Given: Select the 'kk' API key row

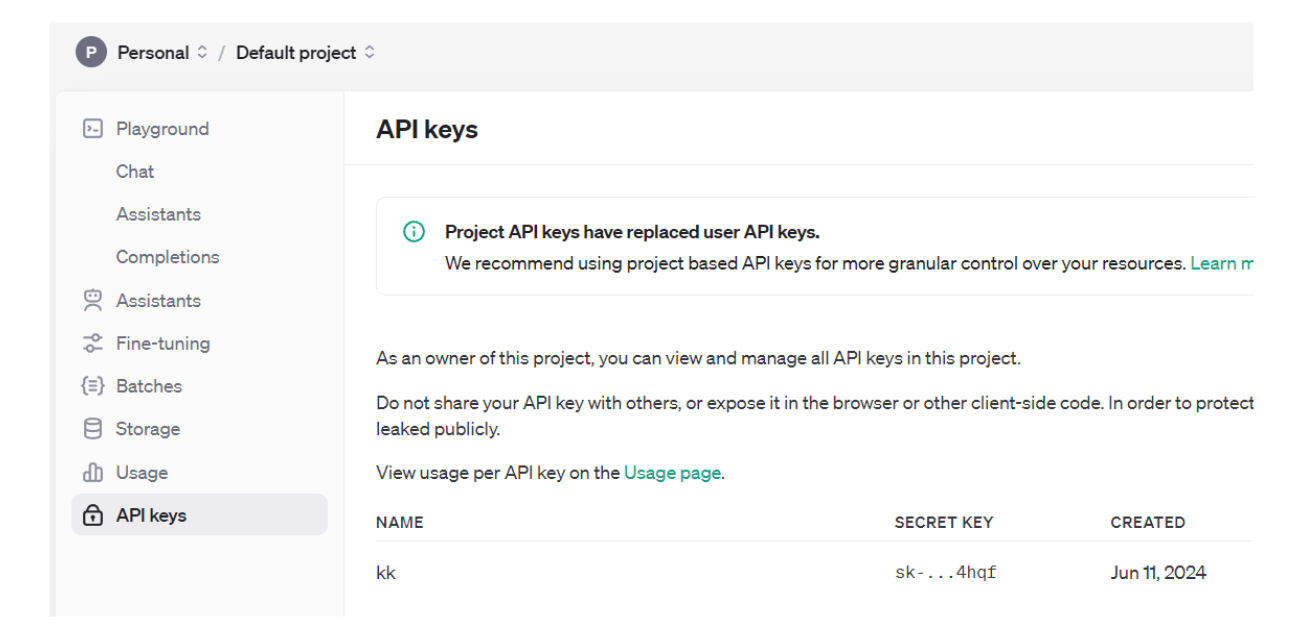Looking at the screenshot, I should pyautogui.click(x=386, y=573).
